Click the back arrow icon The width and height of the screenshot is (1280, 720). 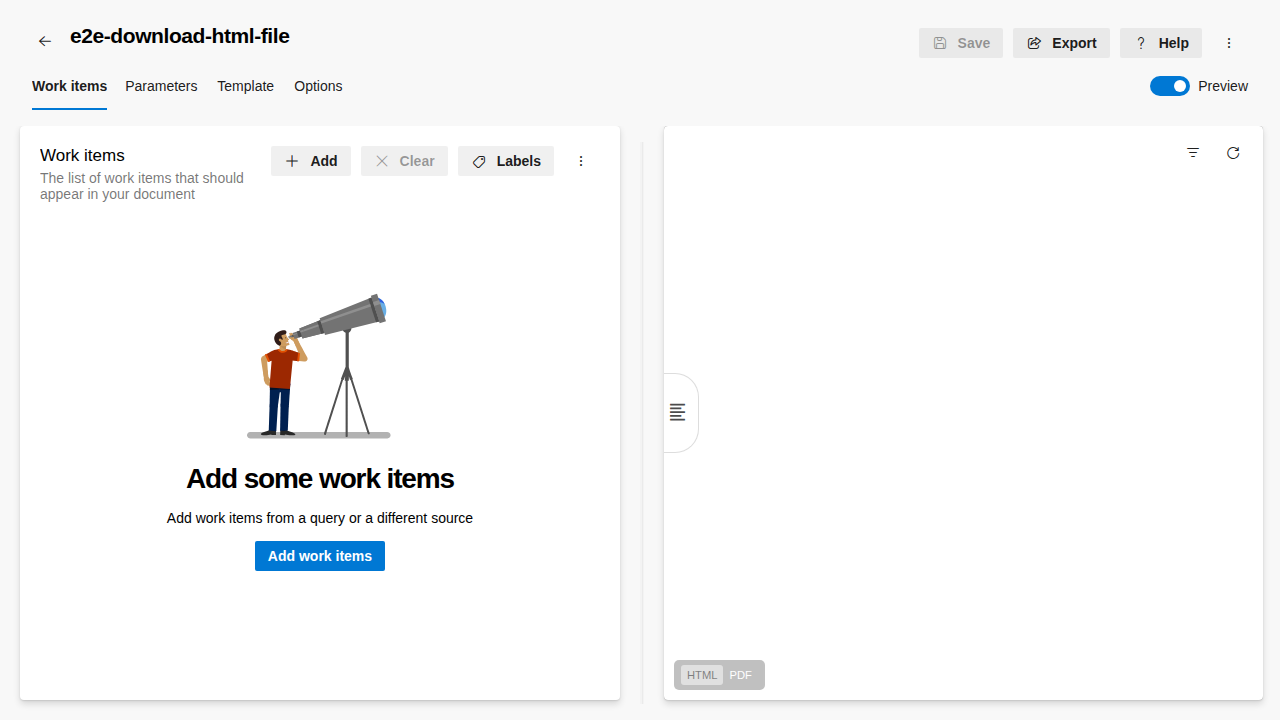pos(45,41)
